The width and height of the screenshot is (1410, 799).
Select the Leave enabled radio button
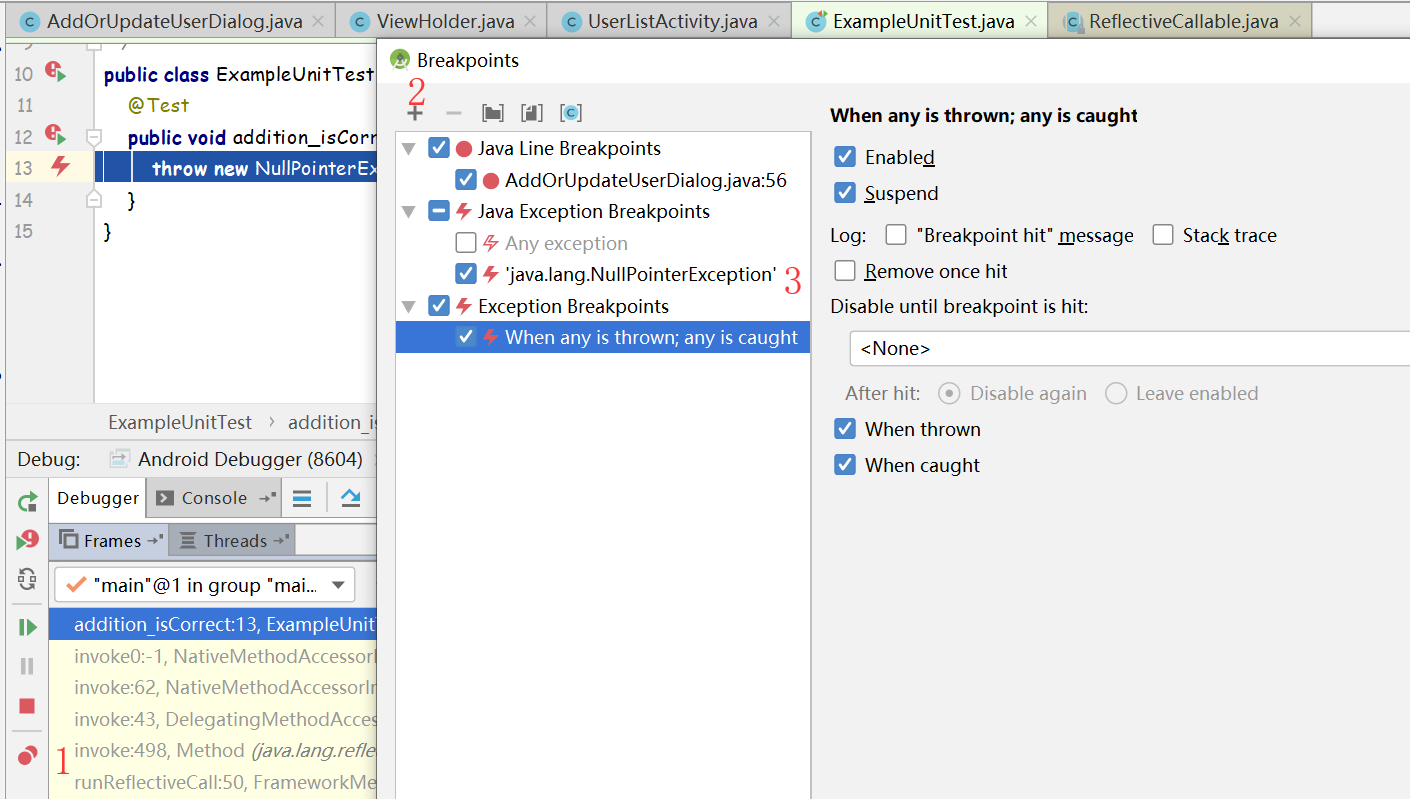click(x=1116, y=393)
